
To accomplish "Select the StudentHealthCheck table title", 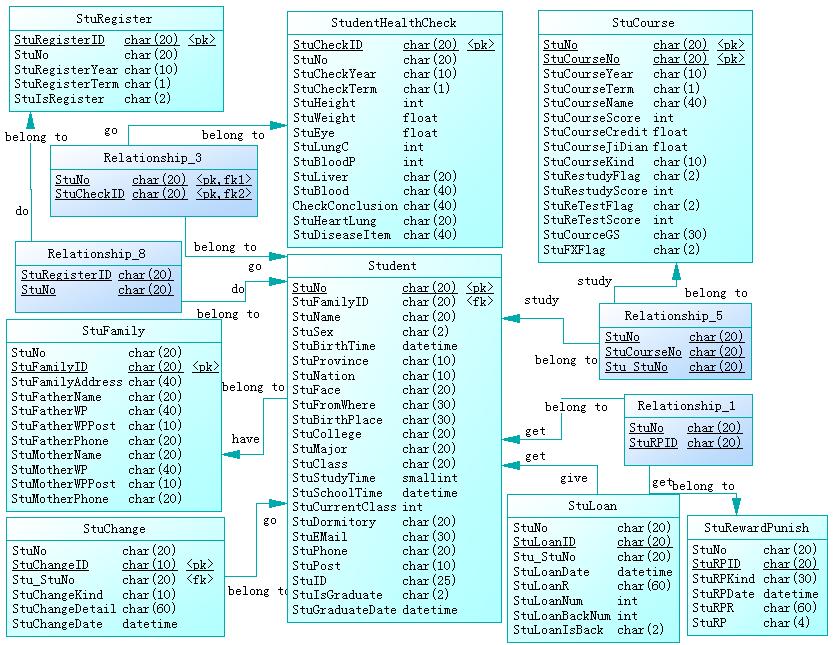I will click(x=393, y=23).
